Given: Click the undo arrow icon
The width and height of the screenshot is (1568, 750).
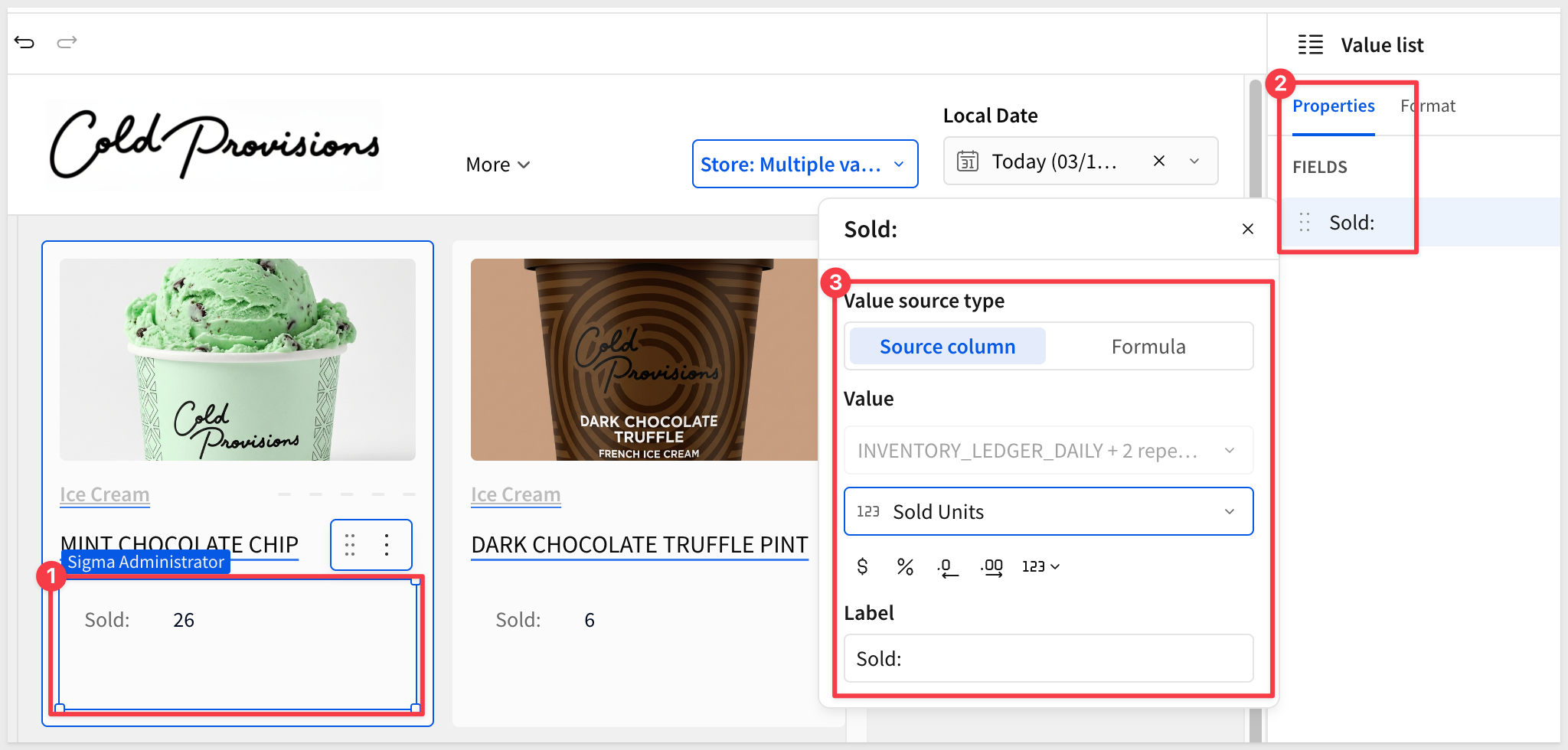Looking at the screenshot, I should 24,42.
